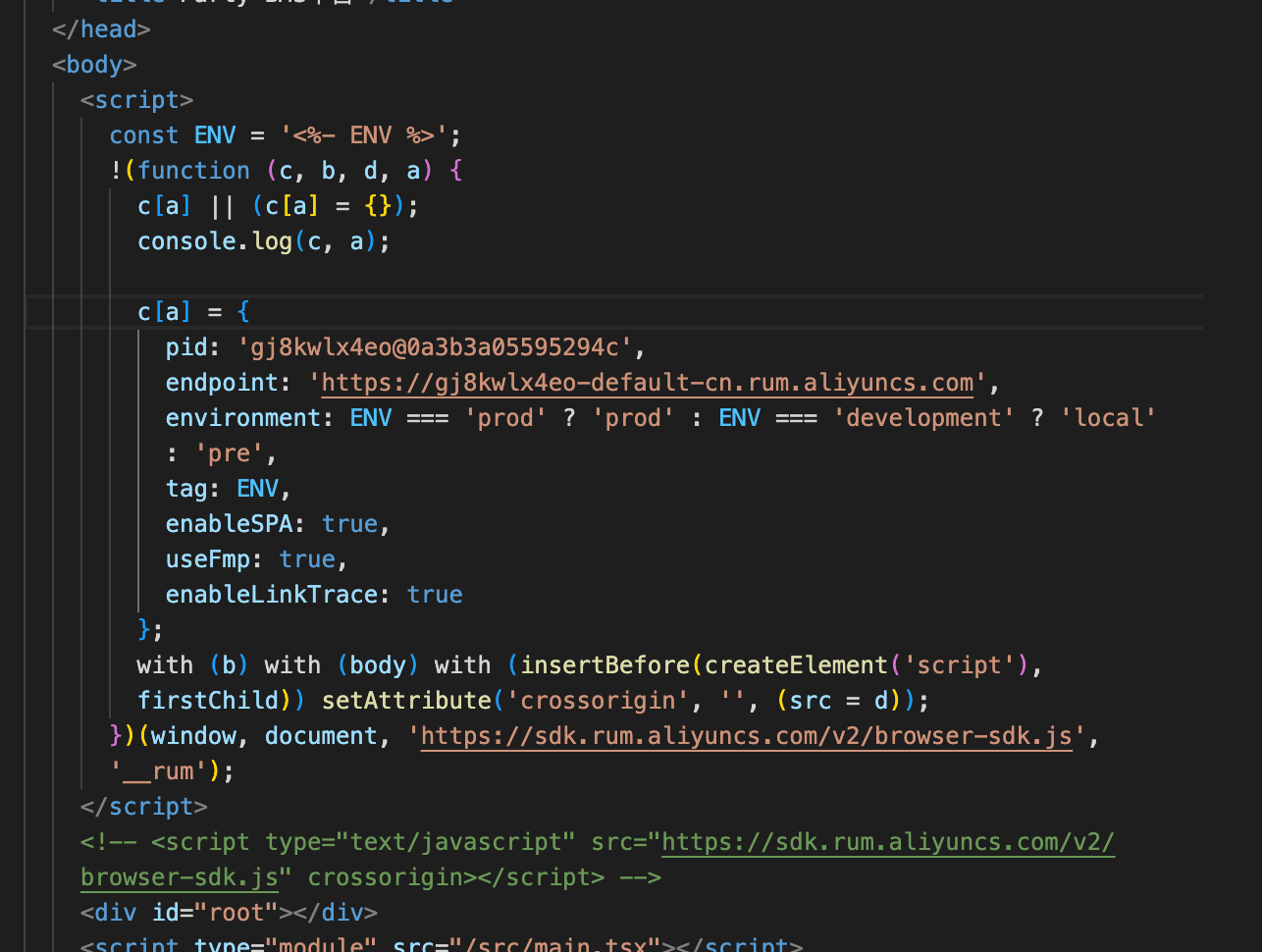Click the opening script tag under body
1262x952 pixels.
[x=137, y=100]
